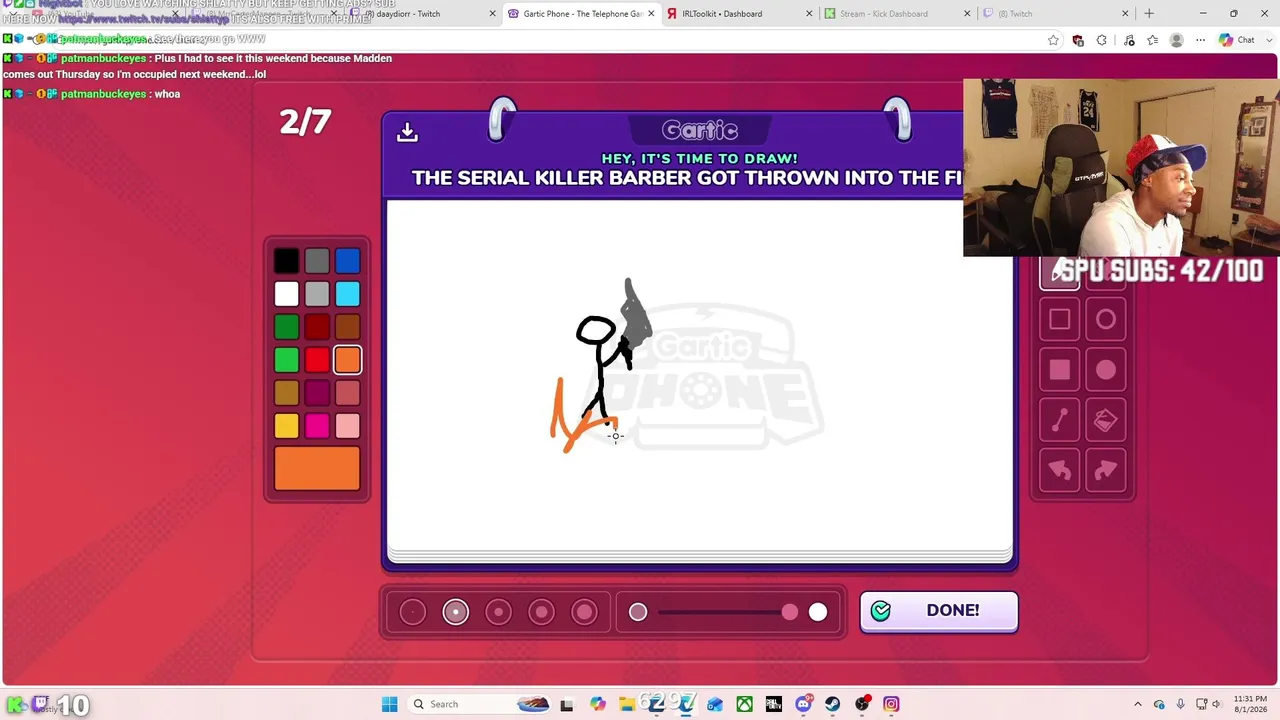Pick the dusty rose color swatch
This screenshot has height=720, width=1280.
point(348,393)
